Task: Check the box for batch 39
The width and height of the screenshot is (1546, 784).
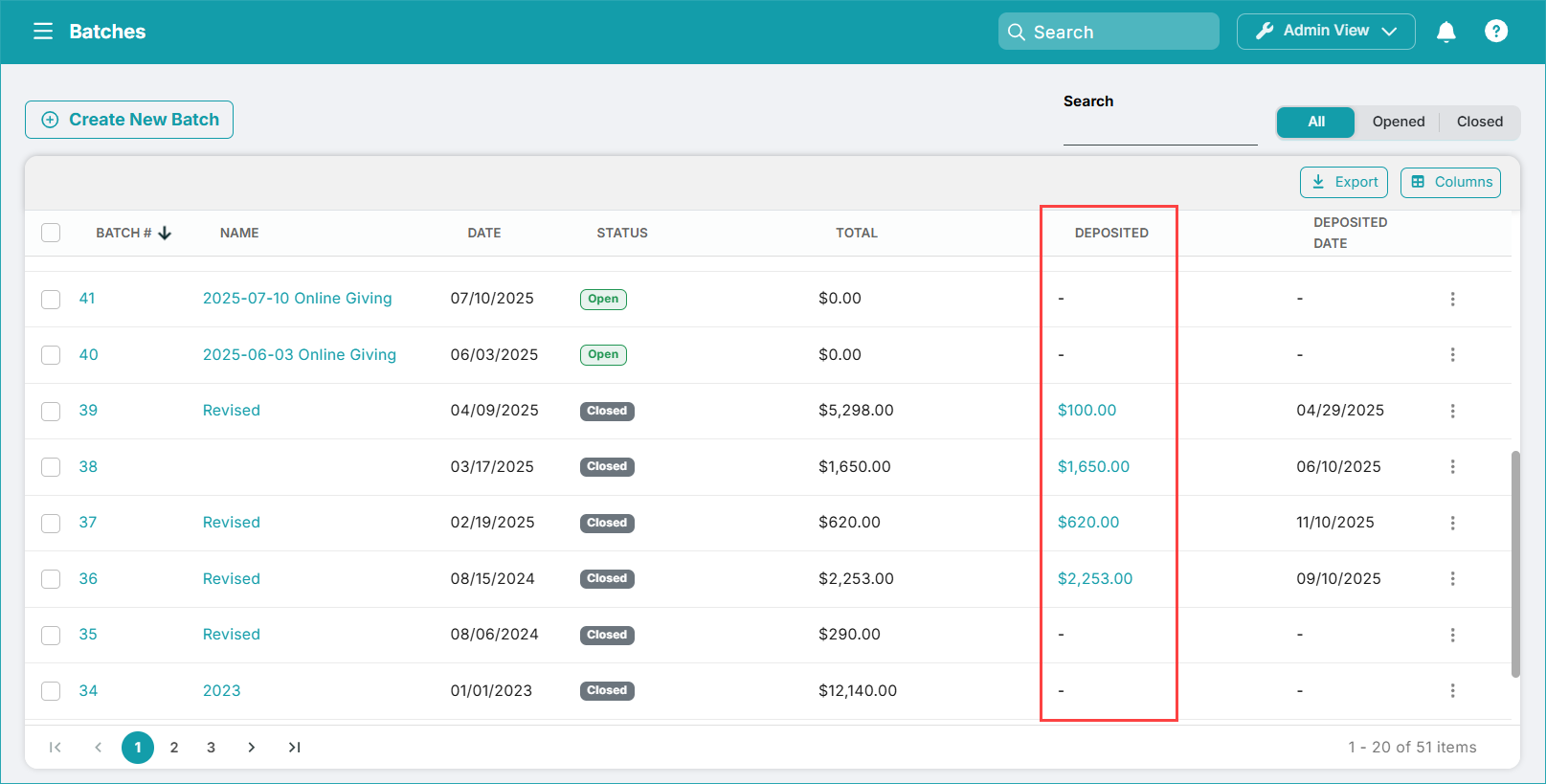Action: click(x=51, y=412)
